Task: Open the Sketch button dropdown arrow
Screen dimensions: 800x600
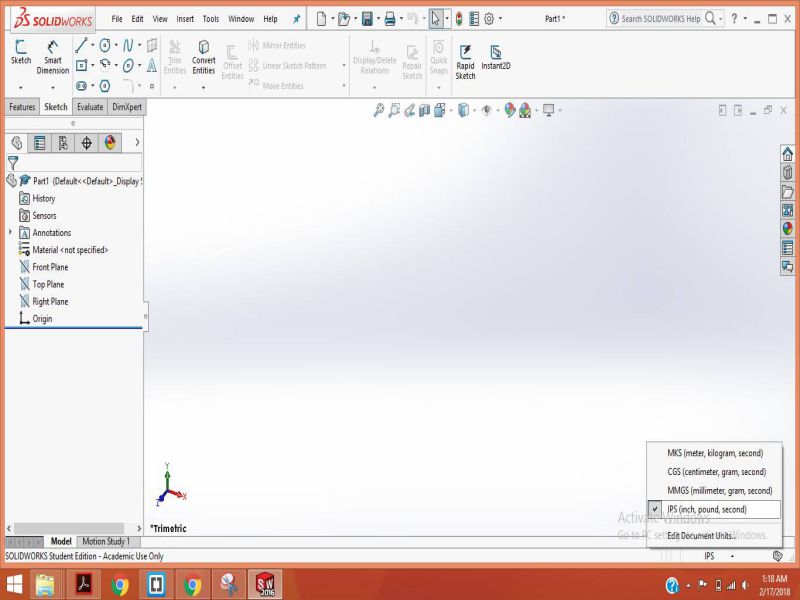Action: (21, 87)
